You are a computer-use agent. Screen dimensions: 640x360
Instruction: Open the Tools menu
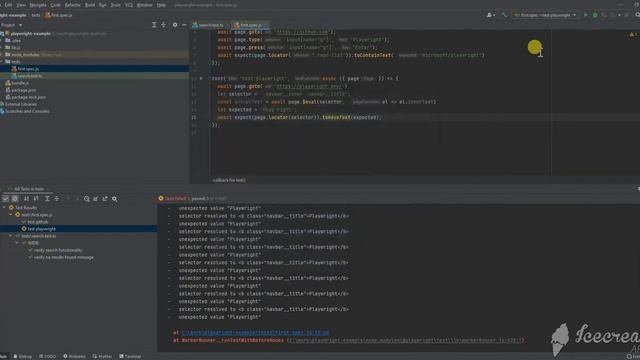[116, 5]
